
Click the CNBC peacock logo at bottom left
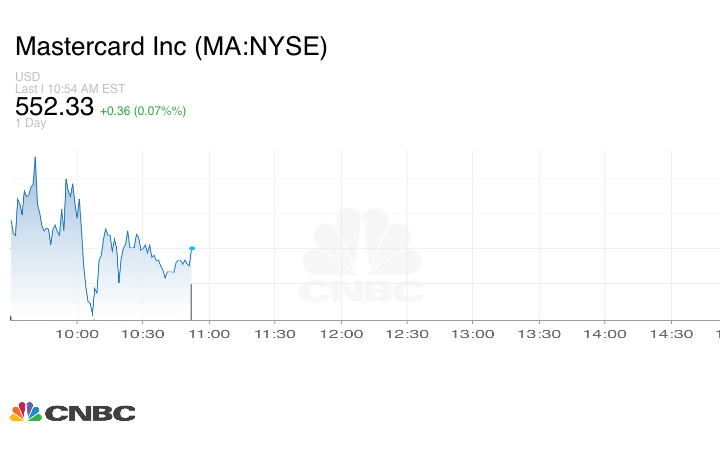pyautogui.click(x=72, y=412)
